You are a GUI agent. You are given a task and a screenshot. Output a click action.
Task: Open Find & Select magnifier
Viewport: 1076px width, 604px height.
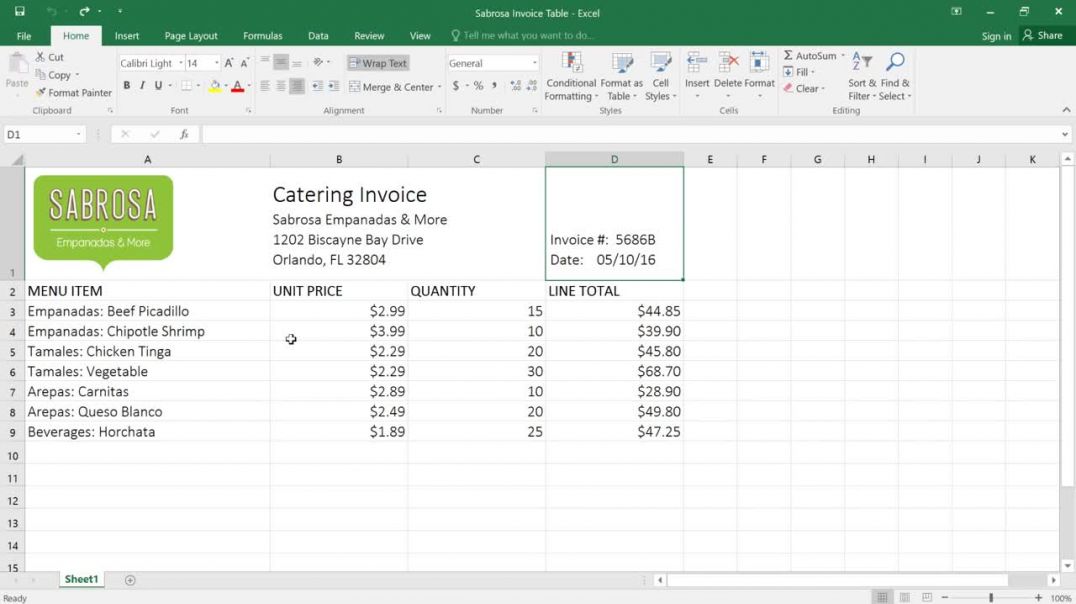[896, 76]
